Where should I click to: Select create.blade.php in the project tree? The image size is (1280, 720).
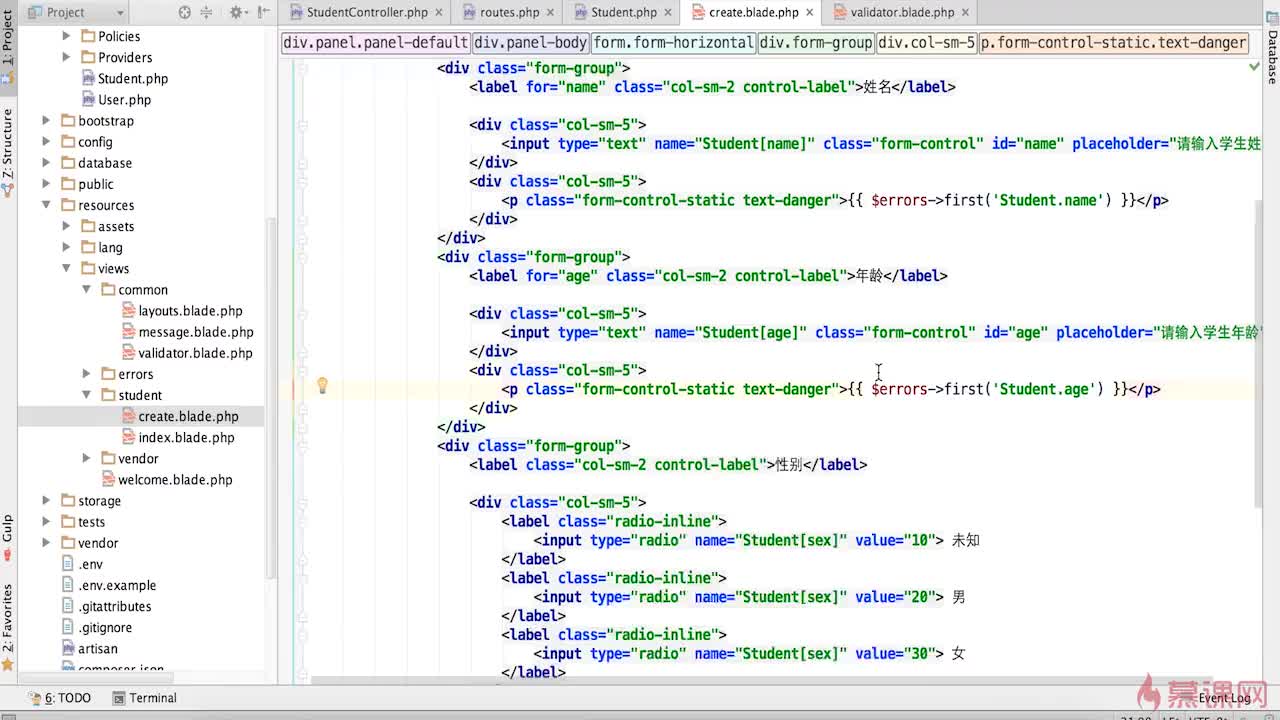point(189,416)
